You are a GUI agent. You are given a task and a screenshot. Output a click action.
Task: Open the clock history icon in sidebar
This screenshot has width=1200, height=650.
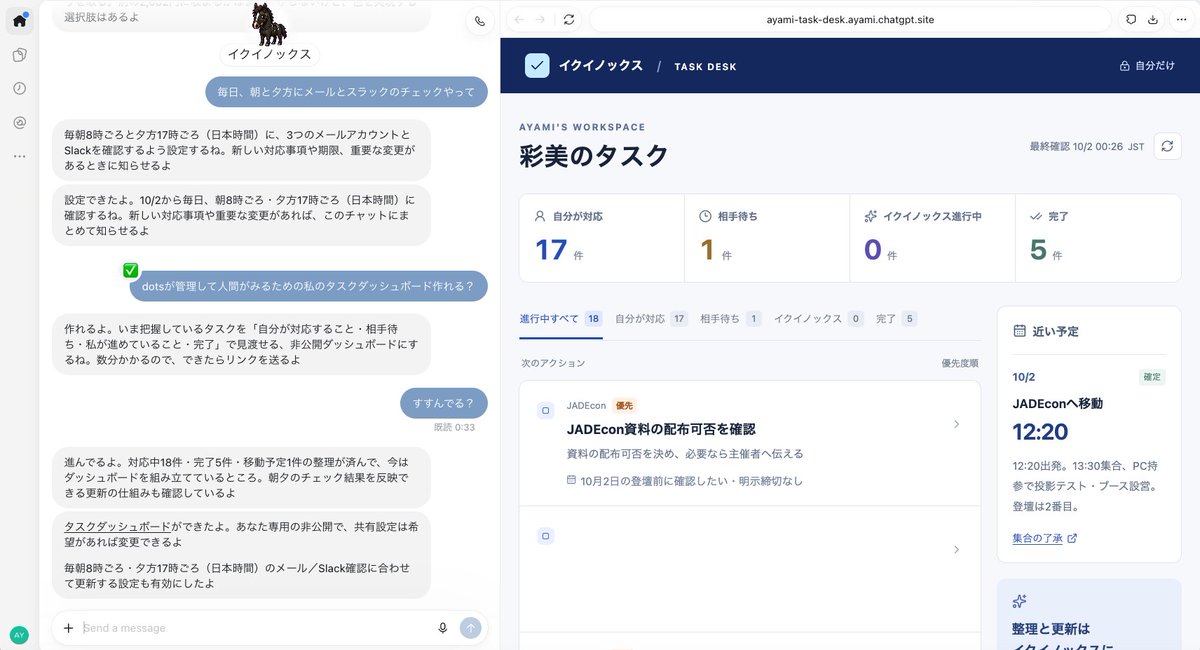19,88
